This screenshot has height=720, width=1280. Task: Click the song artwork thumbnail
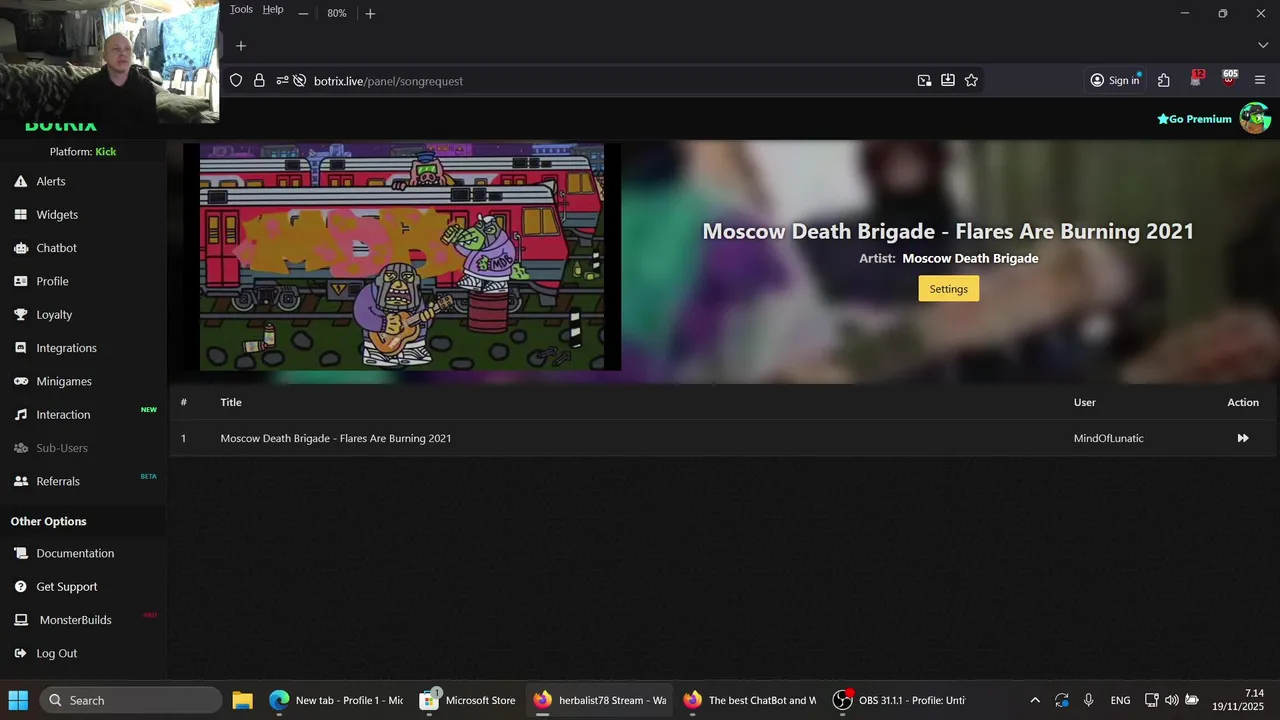point(402,257)
